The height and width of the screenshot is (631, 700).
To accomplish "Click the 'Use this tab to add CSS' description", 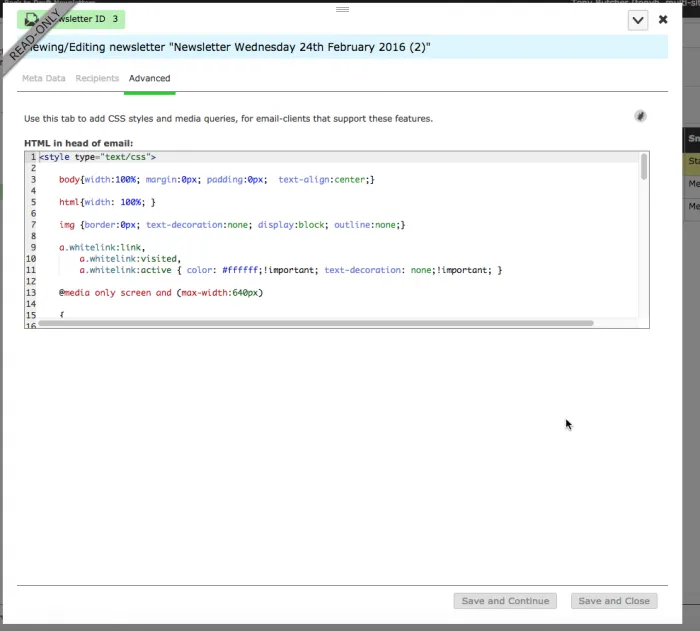I will click(229, 119).
